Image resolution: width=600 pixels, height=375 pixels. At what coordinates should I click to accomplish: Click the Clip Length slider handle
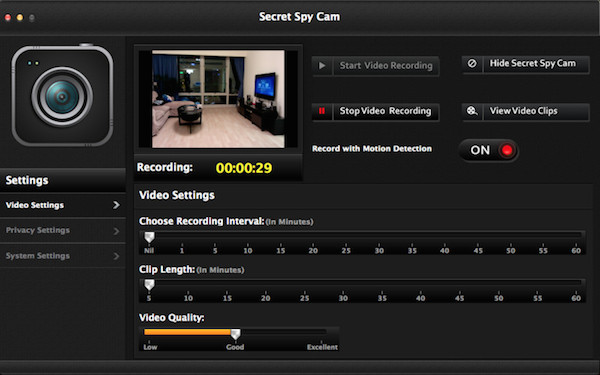(149, 285)
